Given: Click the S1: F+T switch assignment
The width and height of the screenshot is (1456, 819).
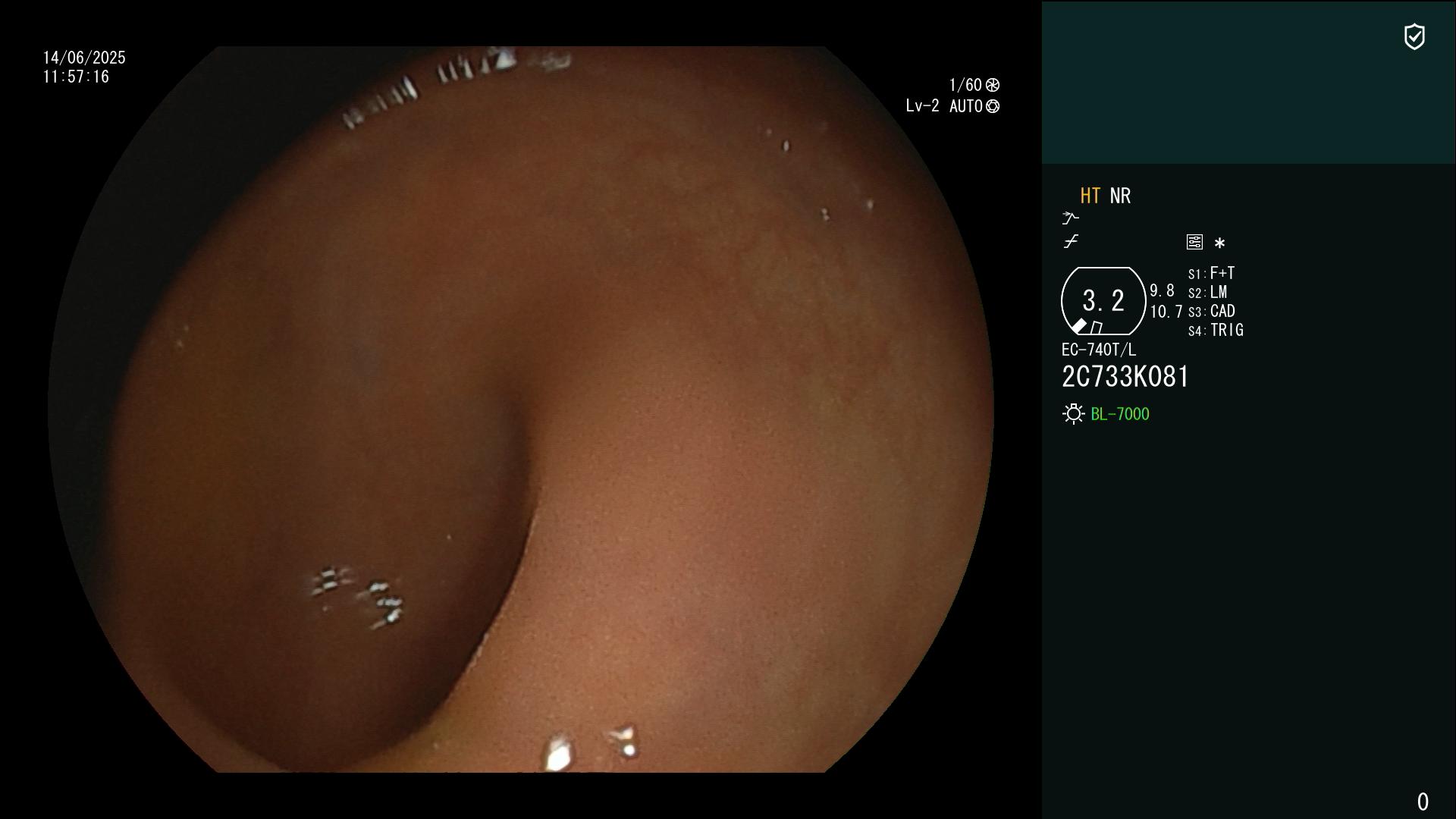Looking at the screenshot, I should pyautogui.click(x=1211, y=273).
